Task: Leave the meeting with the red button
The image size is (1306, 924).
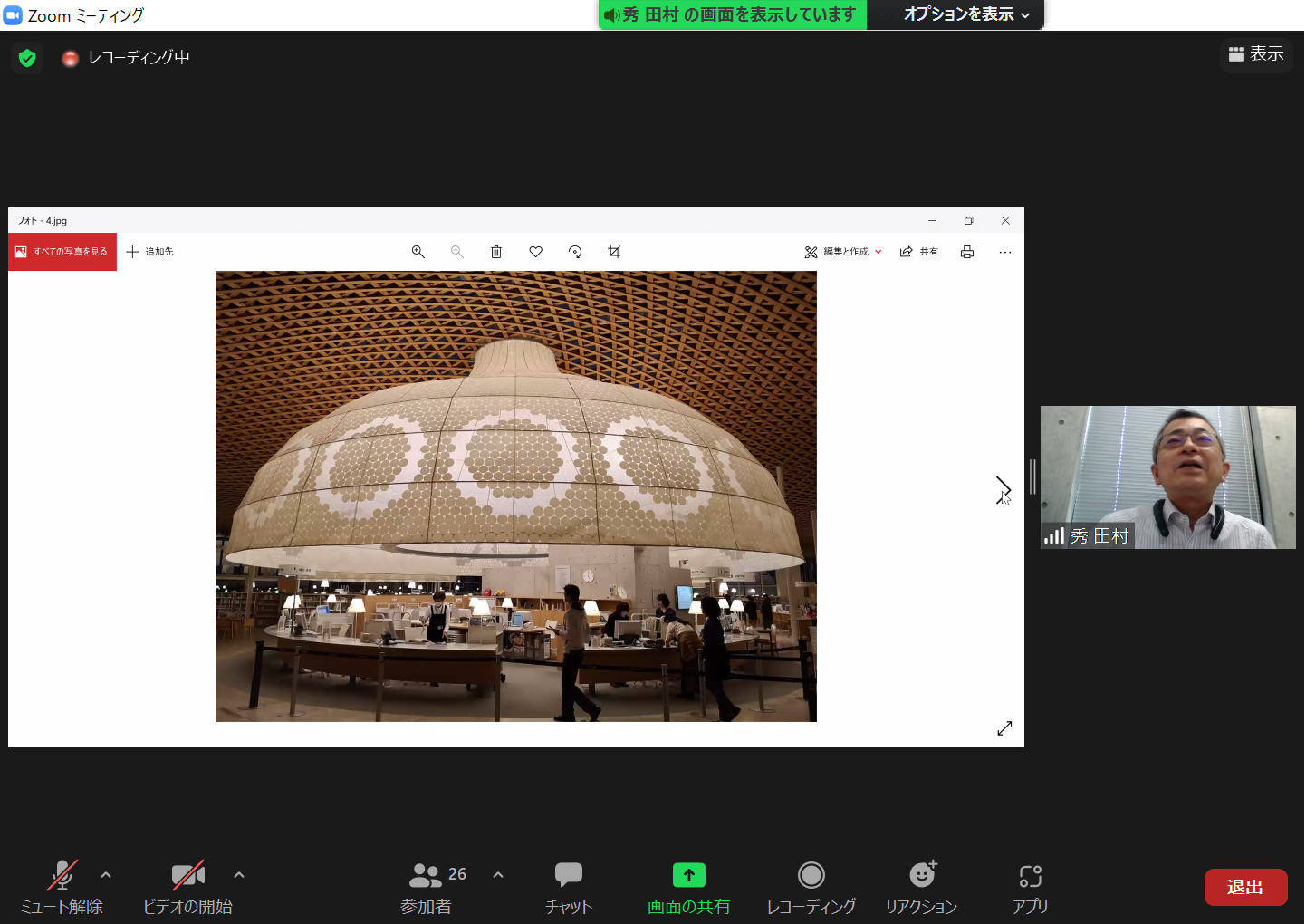Action: 1245,888
